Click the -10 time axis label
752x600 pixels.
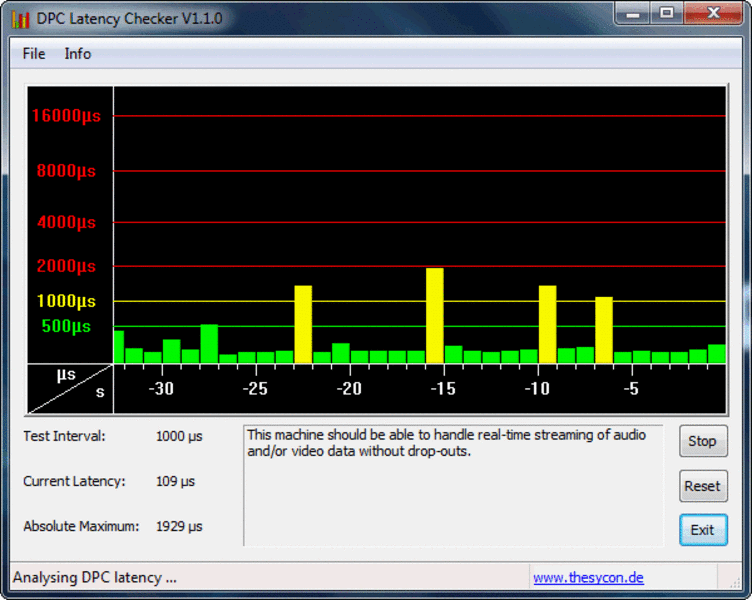[x=537, y=388]
